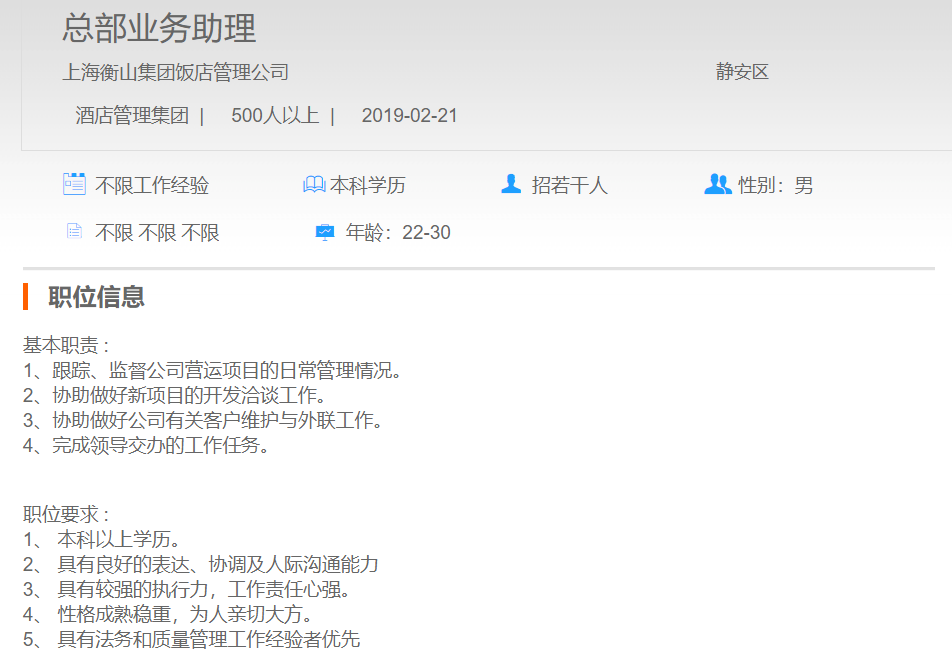Select the 职位信息 section heading
This screenshot has width=952, height=662.
(96, 297)
